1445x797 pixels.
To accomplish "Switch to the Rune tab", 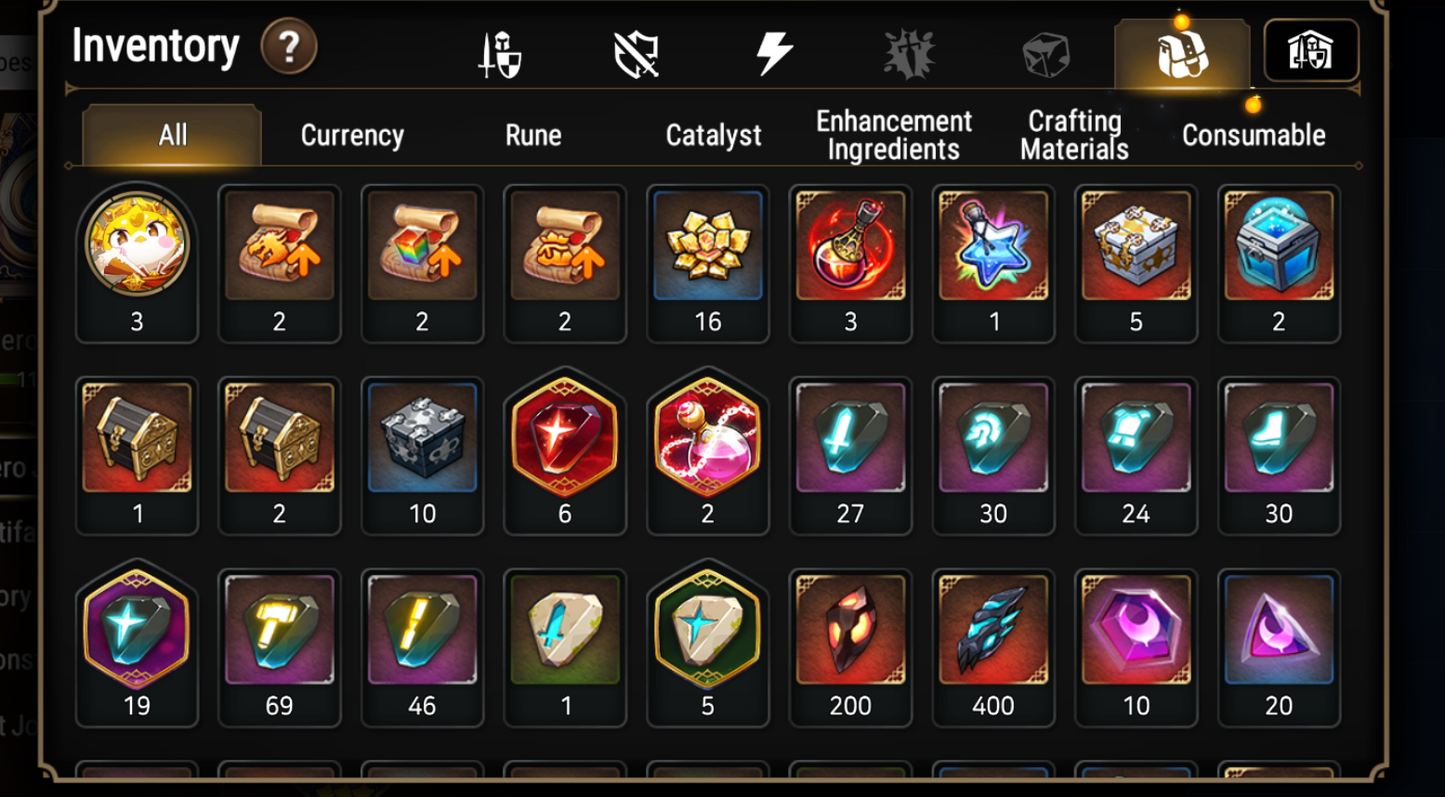I will pyautogui.click(x=533, y=135).
